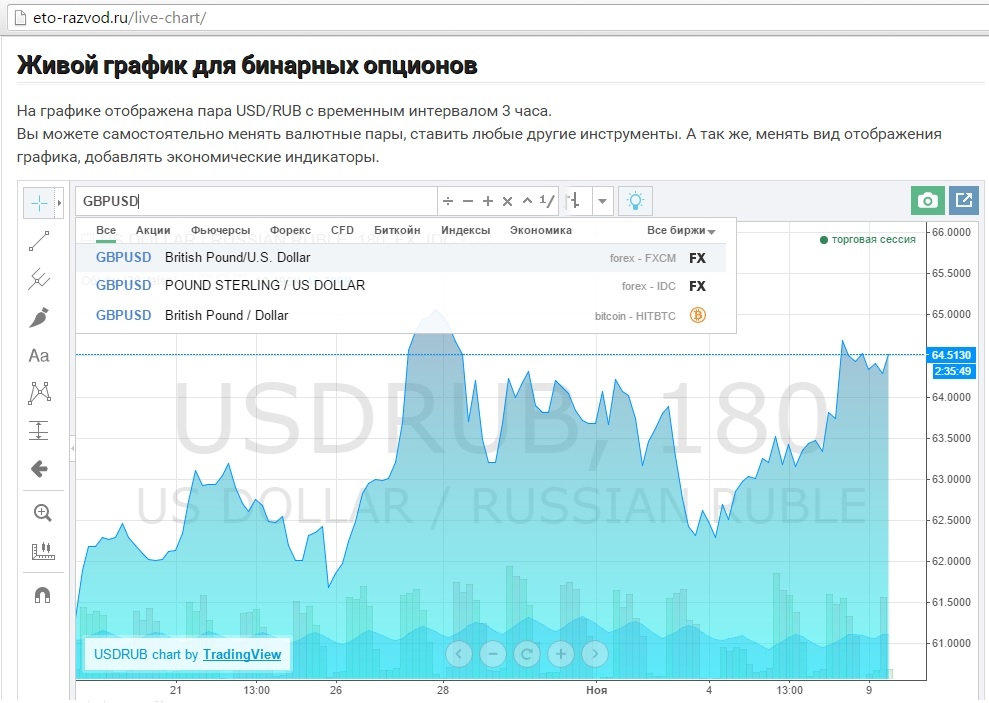Insert the 1/ inverse operator

547,201
